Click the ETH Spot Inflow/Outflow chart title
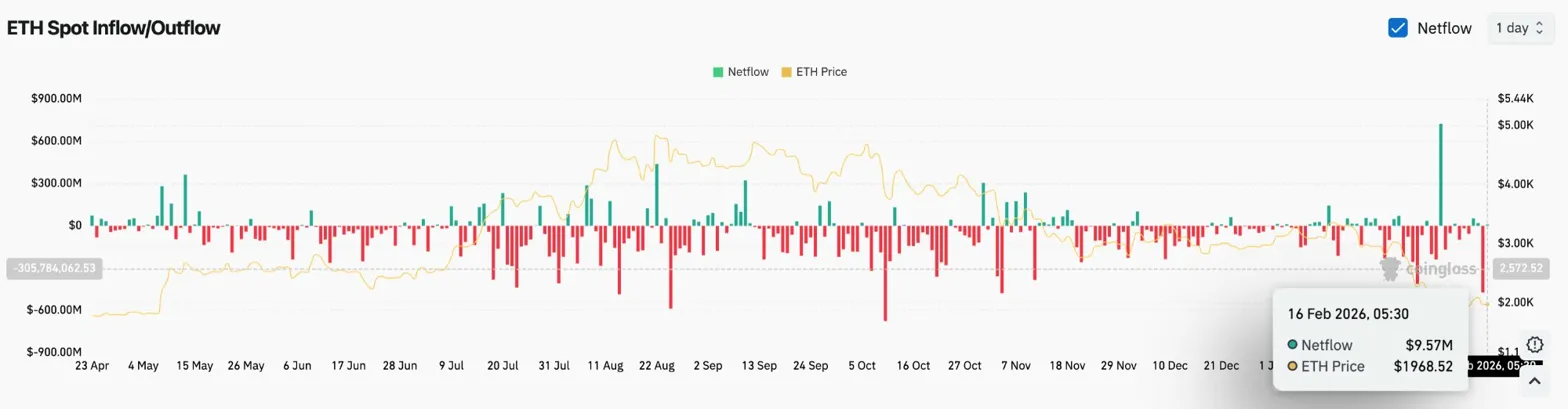Viewport: 1568px width, 409px height. click(x=114, y=28)
